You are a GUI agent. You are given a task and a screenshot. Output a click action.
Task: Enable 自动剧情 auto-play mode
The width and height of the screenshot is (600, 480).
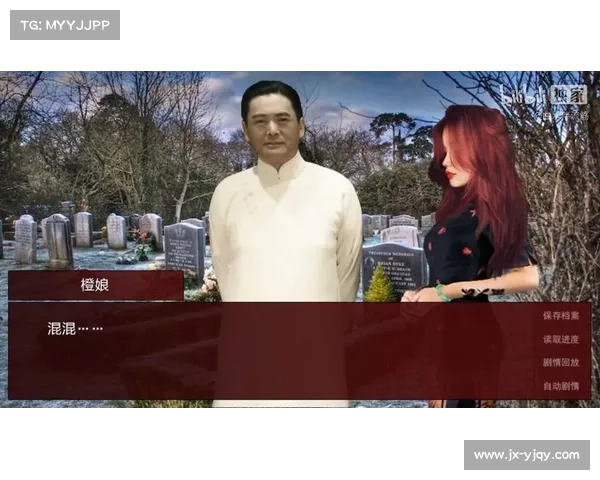(560, 385)
